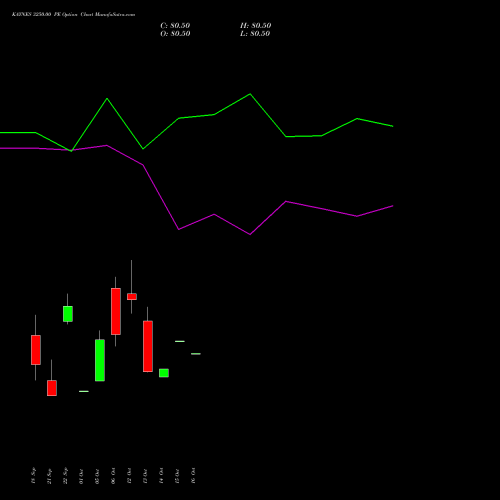Click the high price H: 80.50 value
The width and height of the screenshot is (500, 500).
point(256,26)
